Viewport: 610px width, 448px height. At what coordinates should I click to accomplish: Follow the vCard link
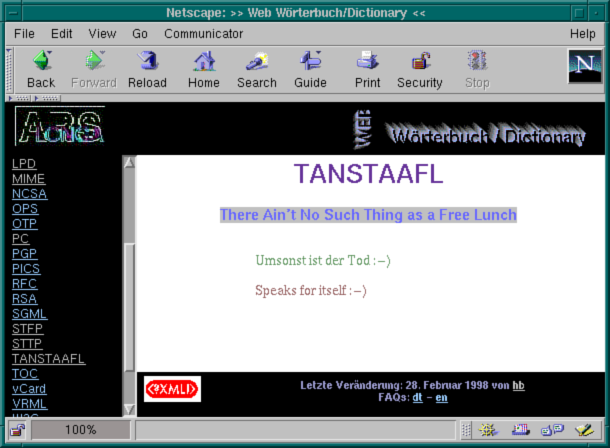coord(29,389)
